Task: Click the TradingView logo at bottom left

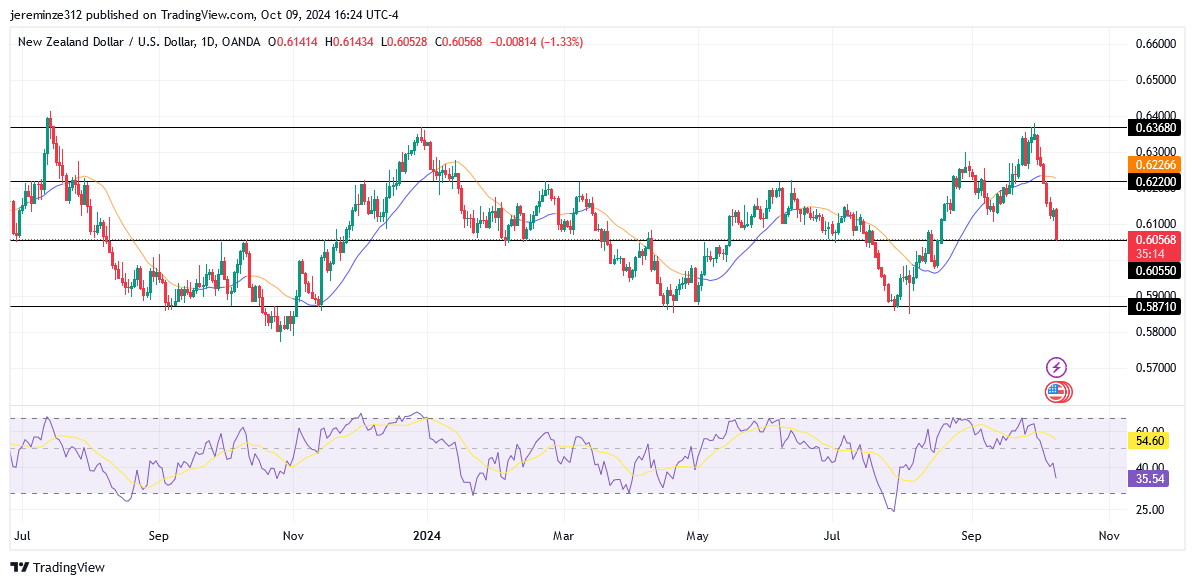Action: click(x=57, y=567)
